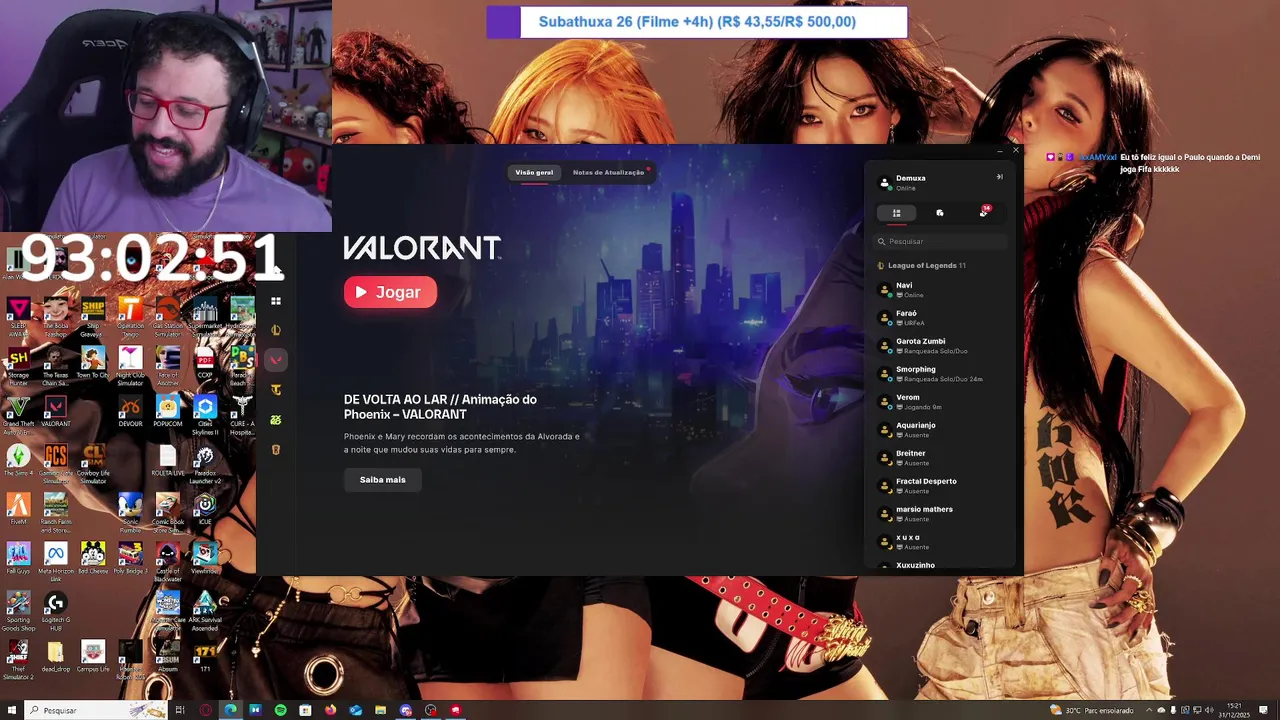This screenshot has height=720, width=1280.
Task: Open friend requests icon with 14 badge
Action: [984, 212]
